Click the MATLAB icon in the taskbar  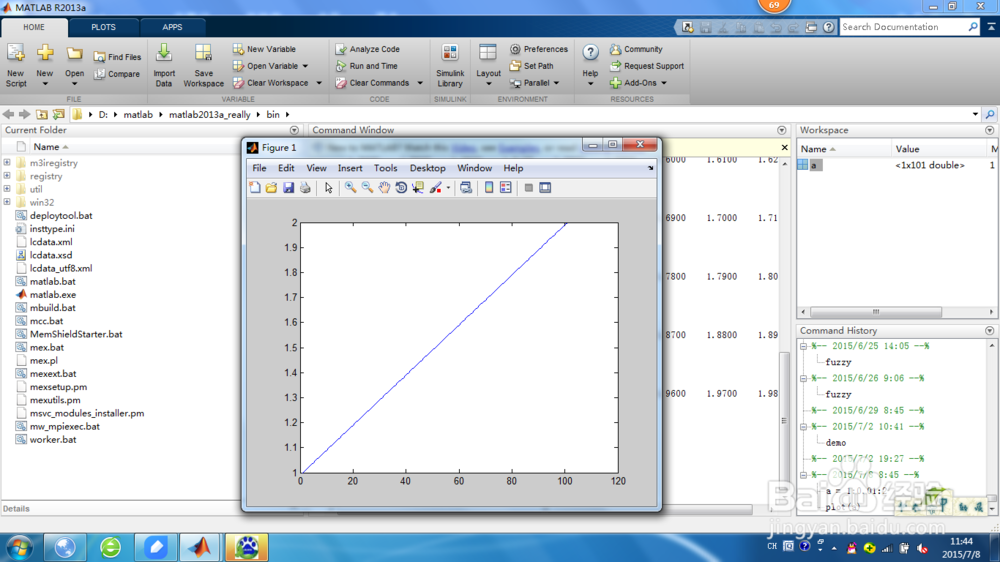coord(200,547)
